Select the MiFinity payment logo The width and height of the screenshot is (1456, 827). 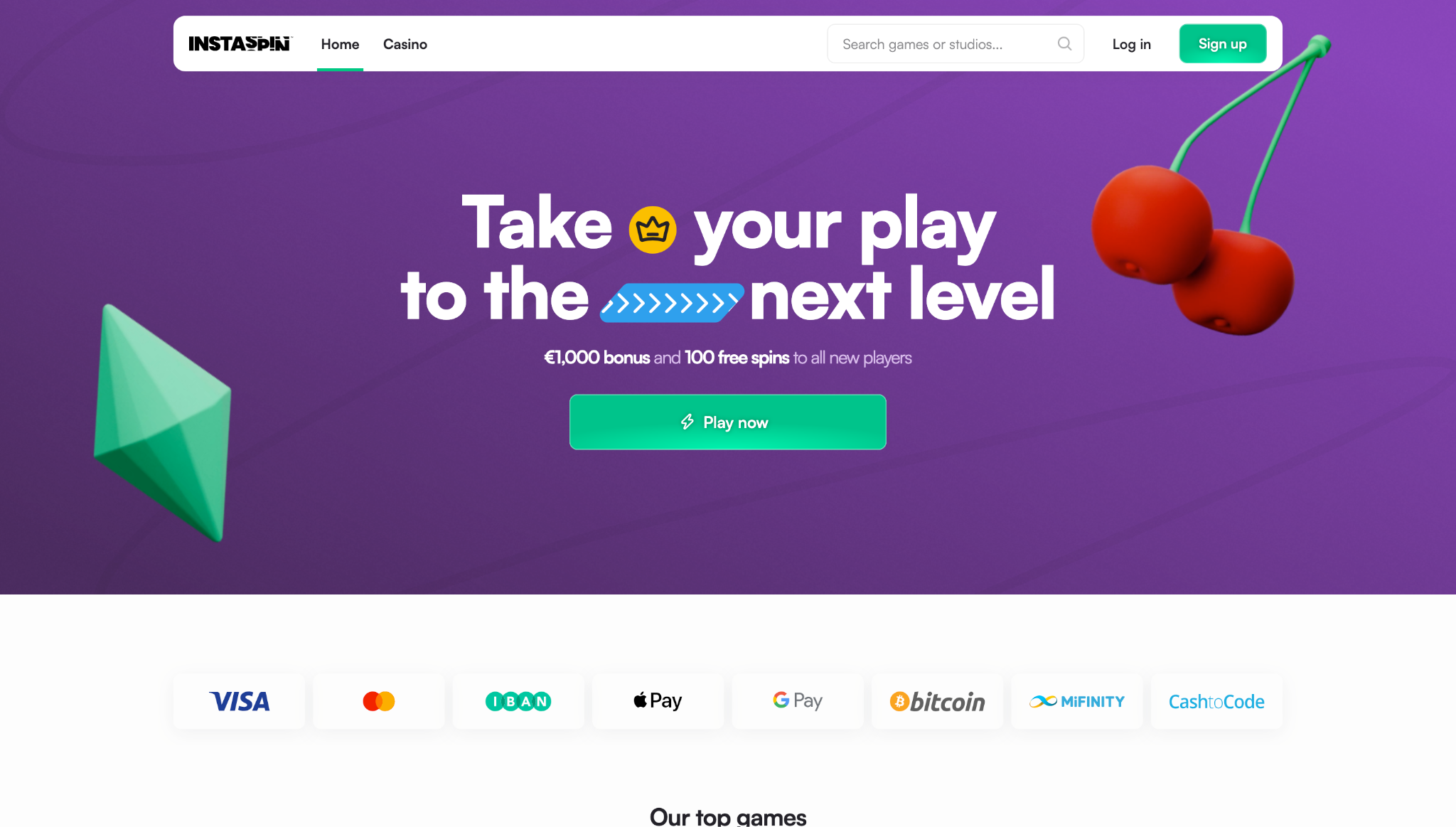[x=1077, y=701]
